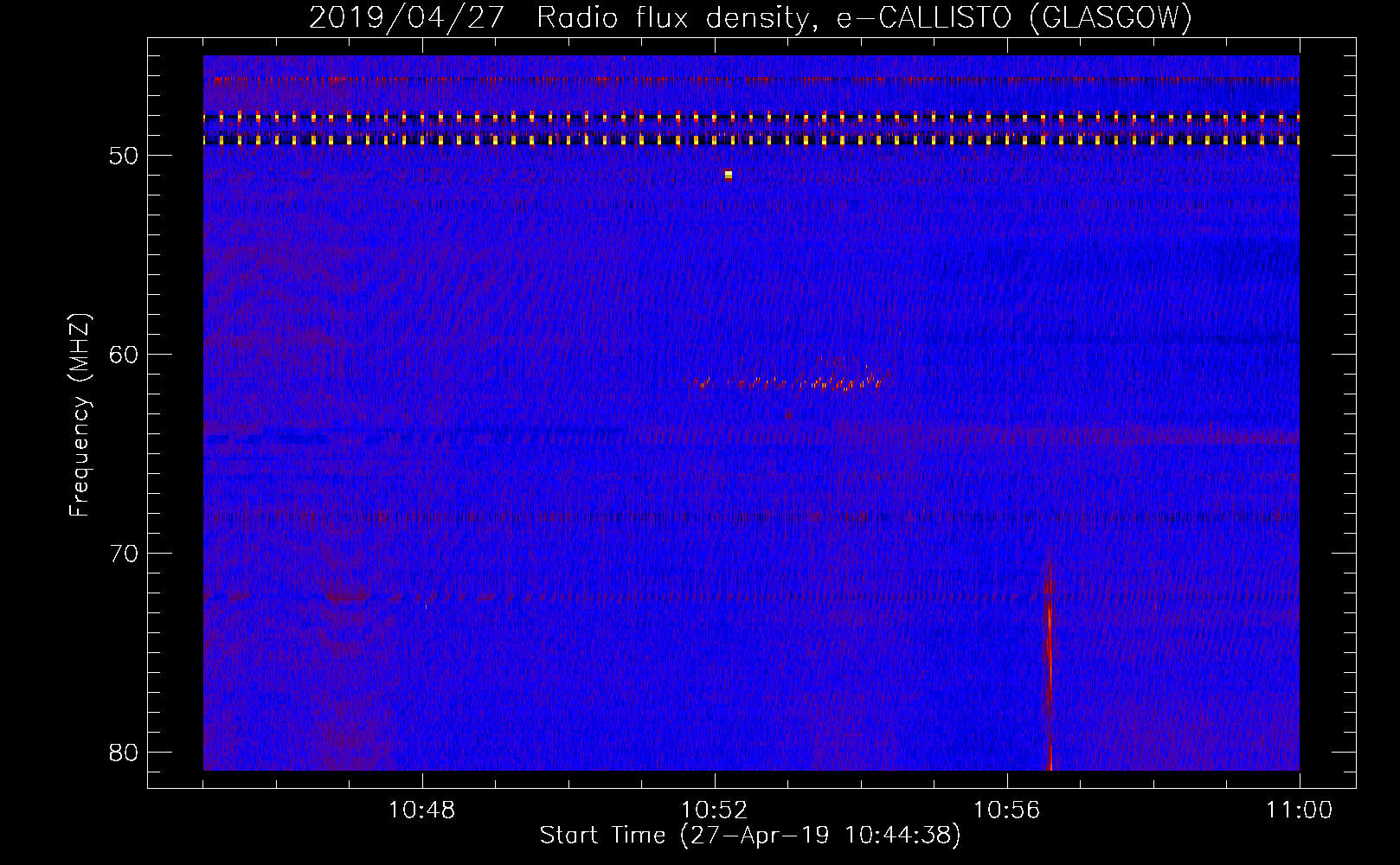Click the 10:48 time tick label
The width and height of the screenshot is (1400, 865).
422,811
